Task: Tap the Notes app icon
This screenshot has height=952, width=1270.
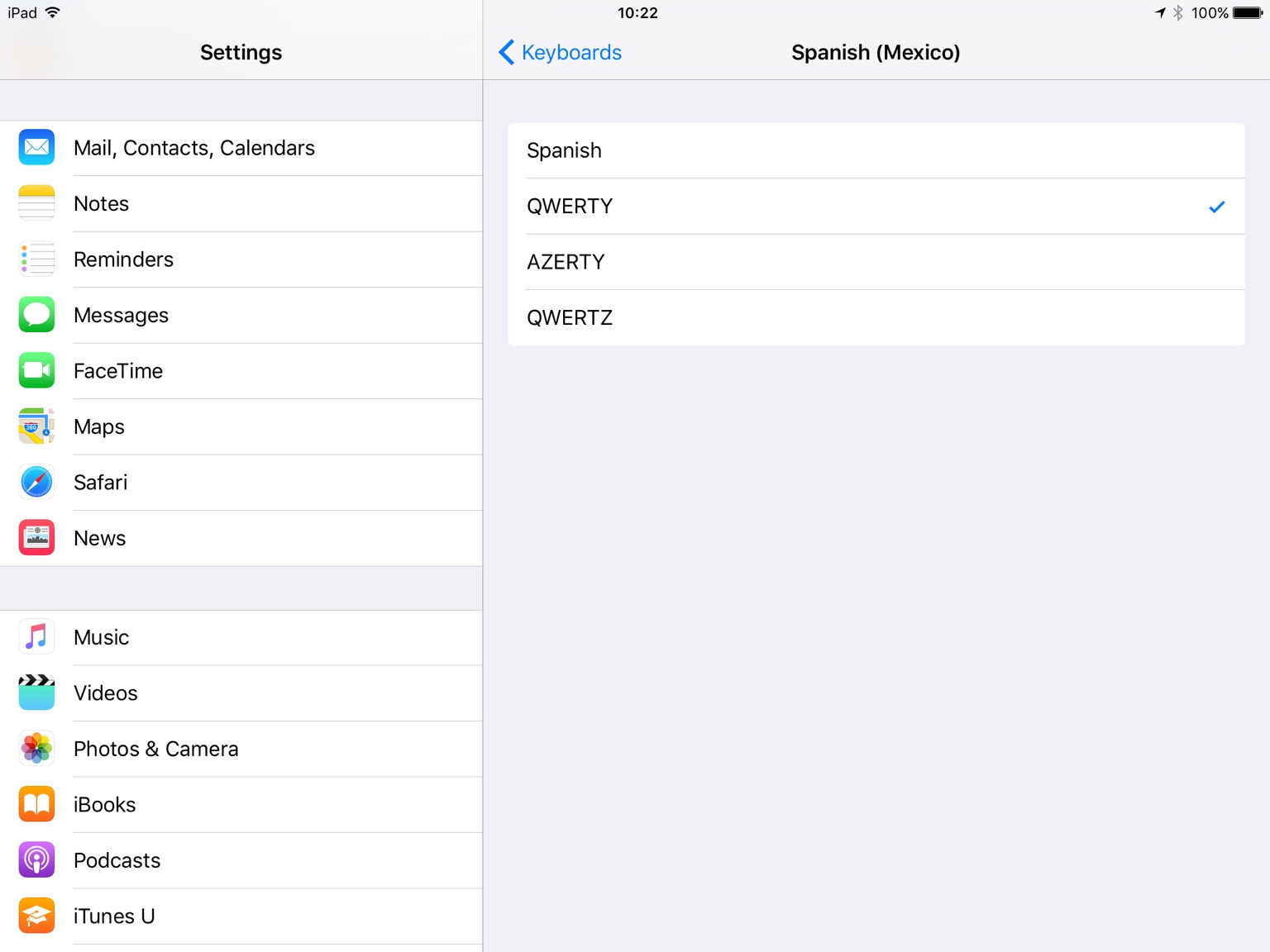Action: tap(36, 203)
